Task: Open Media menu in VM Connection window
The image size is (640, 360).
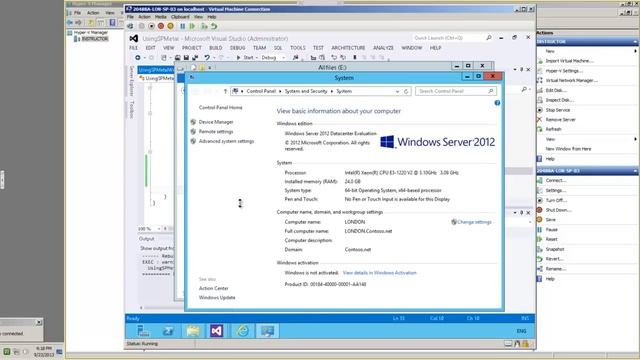Action: pyautogui.click(x=160, y=17)
